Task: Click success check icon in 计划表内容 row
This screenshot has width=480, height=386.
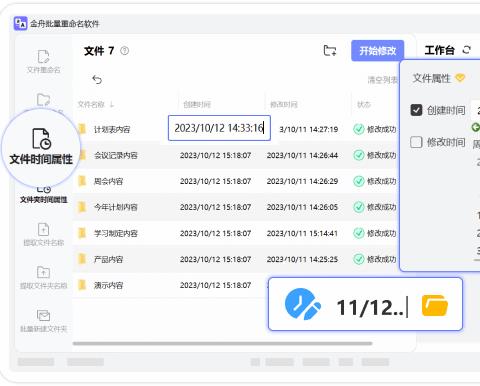Action: click(359, 129)
